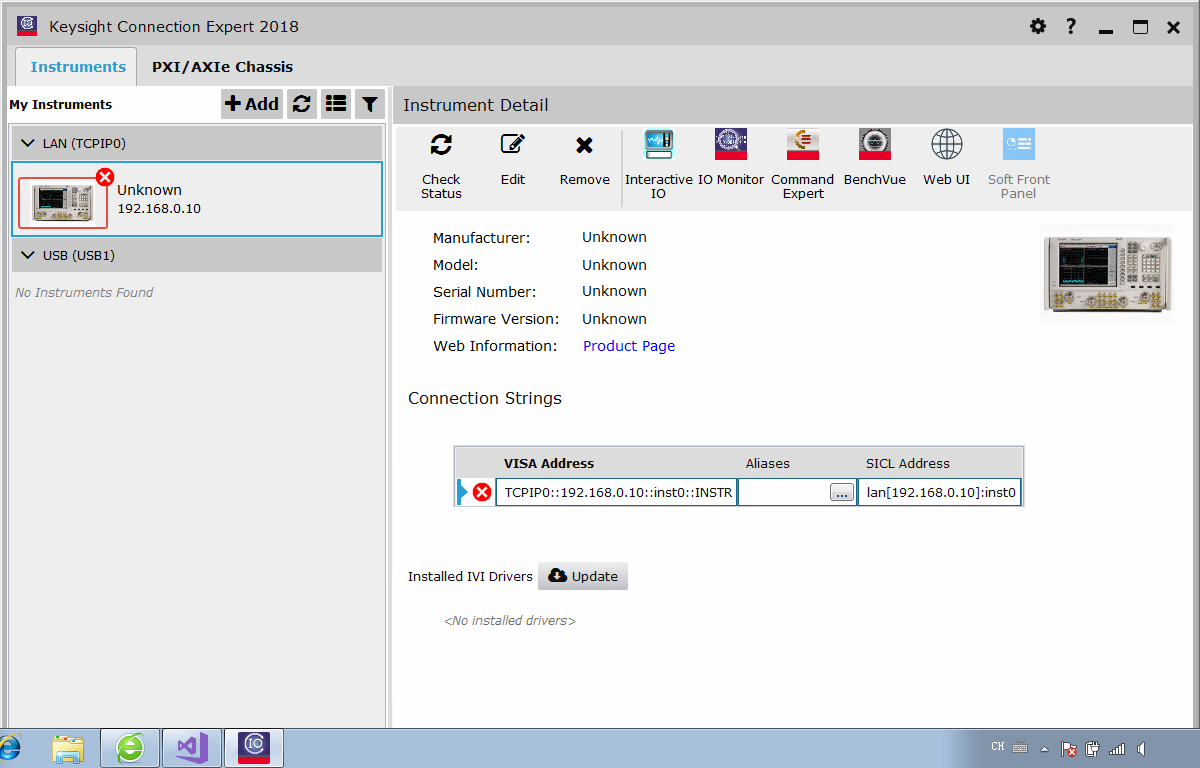Image resolution: width=1200 pixels, height=768 pixels.
Task: Select the Unknown instrument at 192.168.0.10
Action: click(195, 199)
